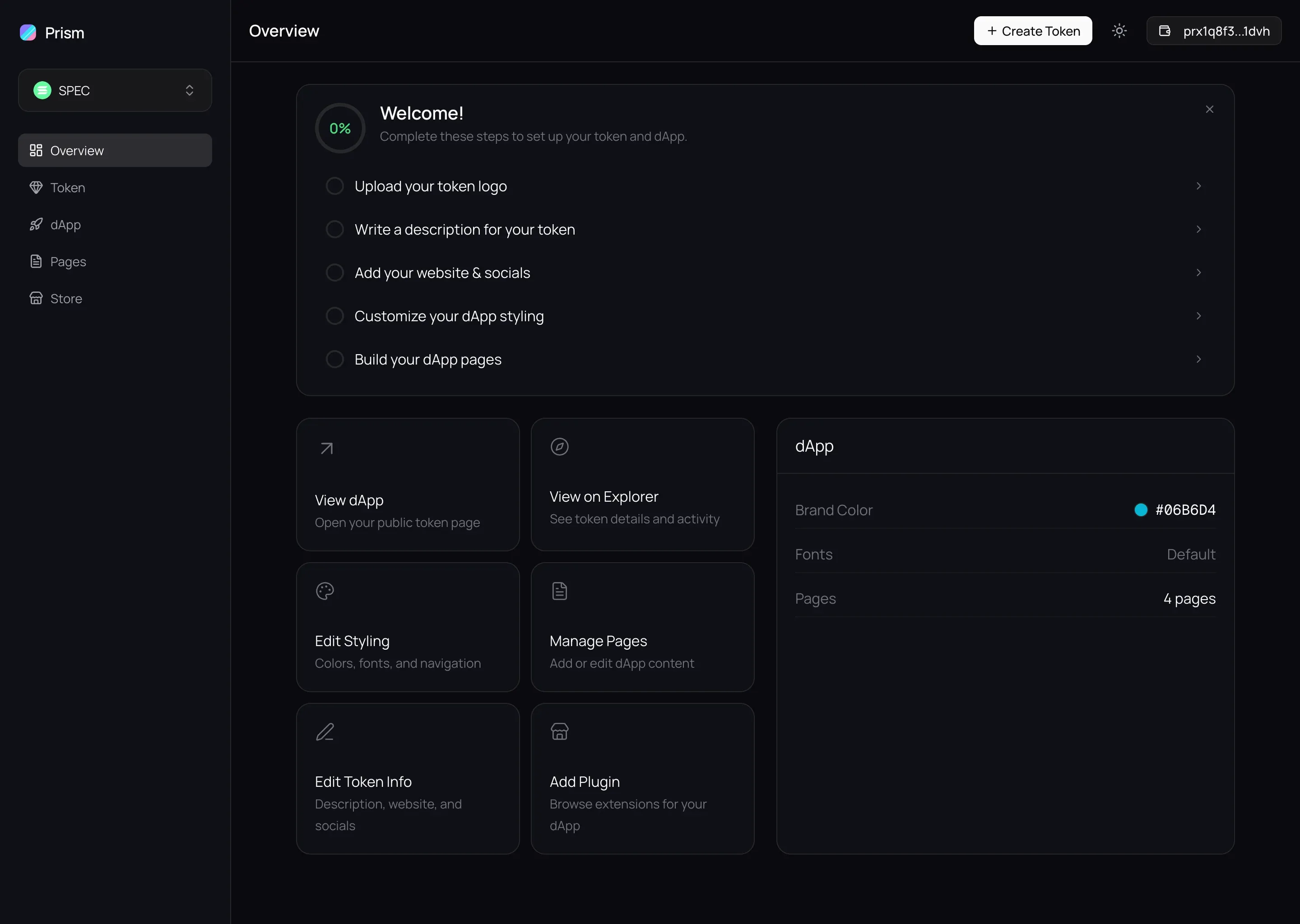The height and width of the screenshot is (924, 1300).
Task: Click the Prism logo icon
Action: tap(28, 32)
